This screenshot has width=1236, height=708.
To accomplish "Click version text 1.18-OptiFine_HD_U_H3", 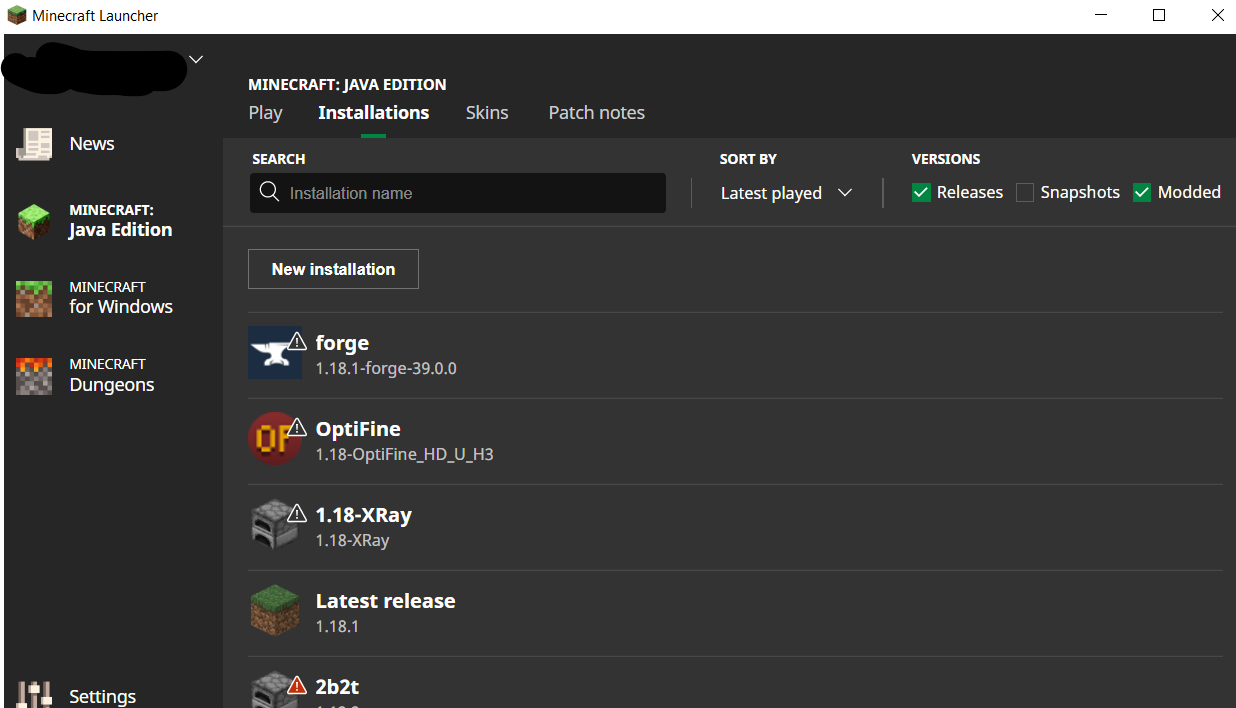I will click(x=405, y=455).
